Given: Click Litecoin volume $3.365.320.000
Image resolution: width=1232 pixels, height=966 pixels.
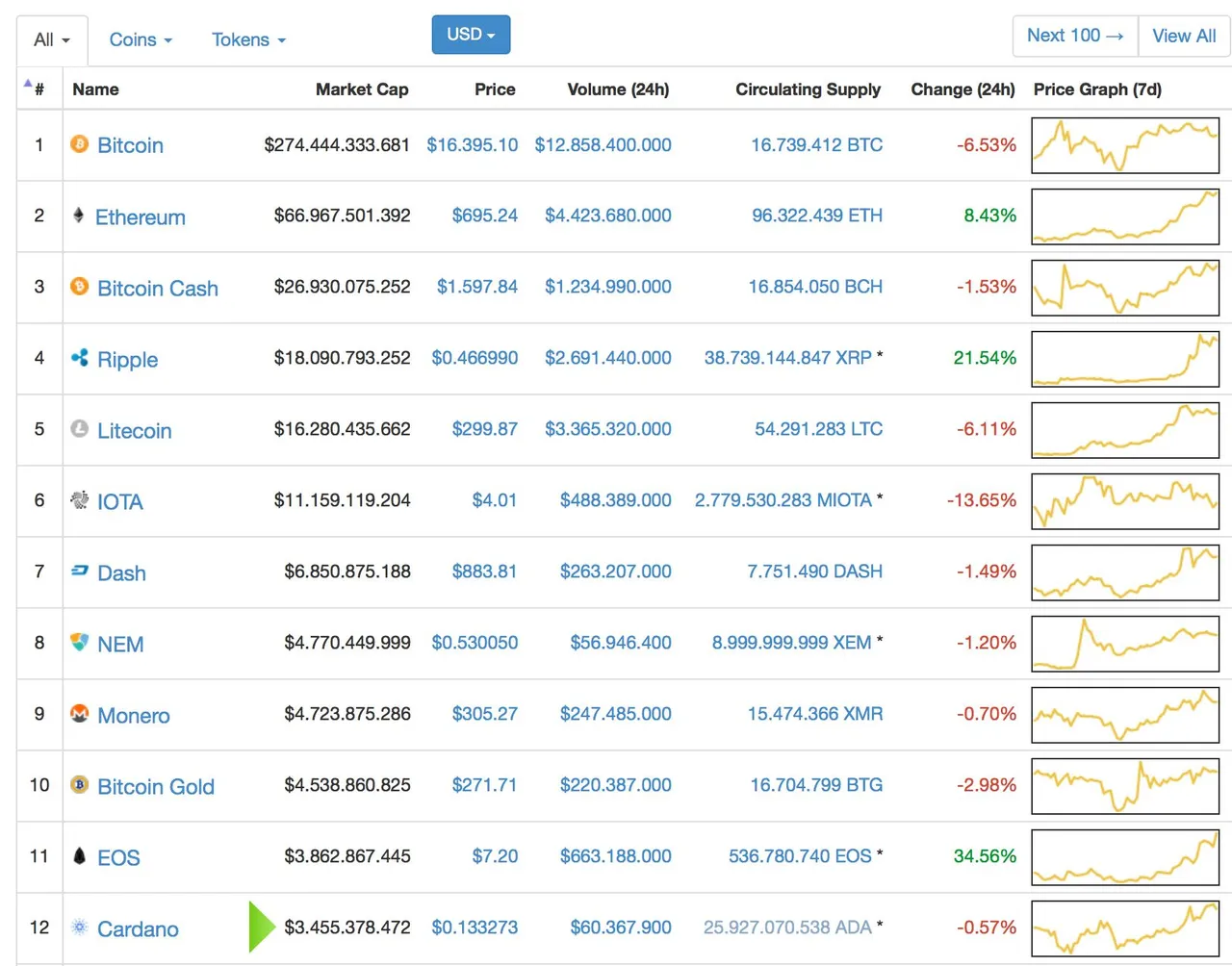Looking at the screenshot, I should click(608, 429).
